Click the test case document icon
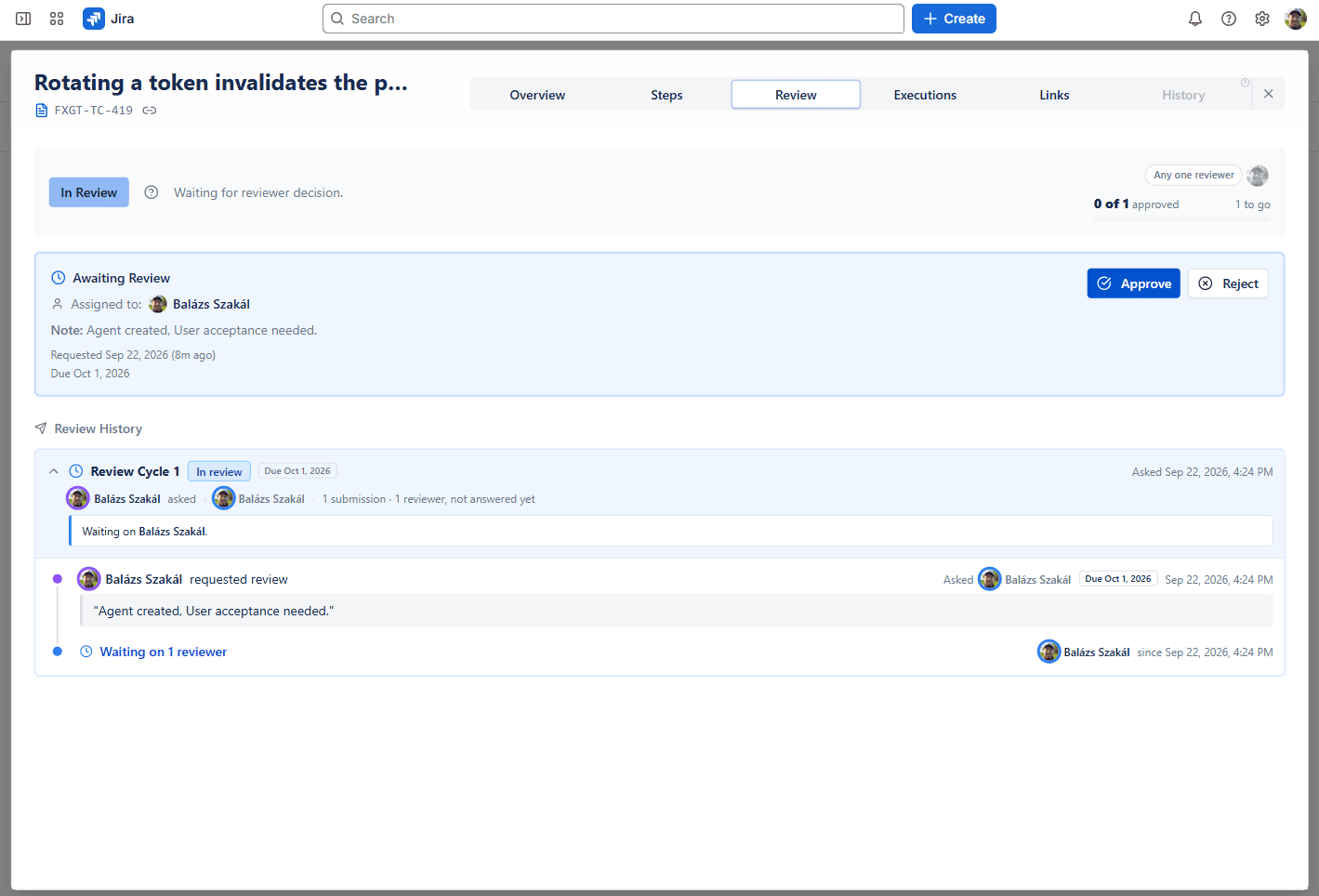 (41, 111)
